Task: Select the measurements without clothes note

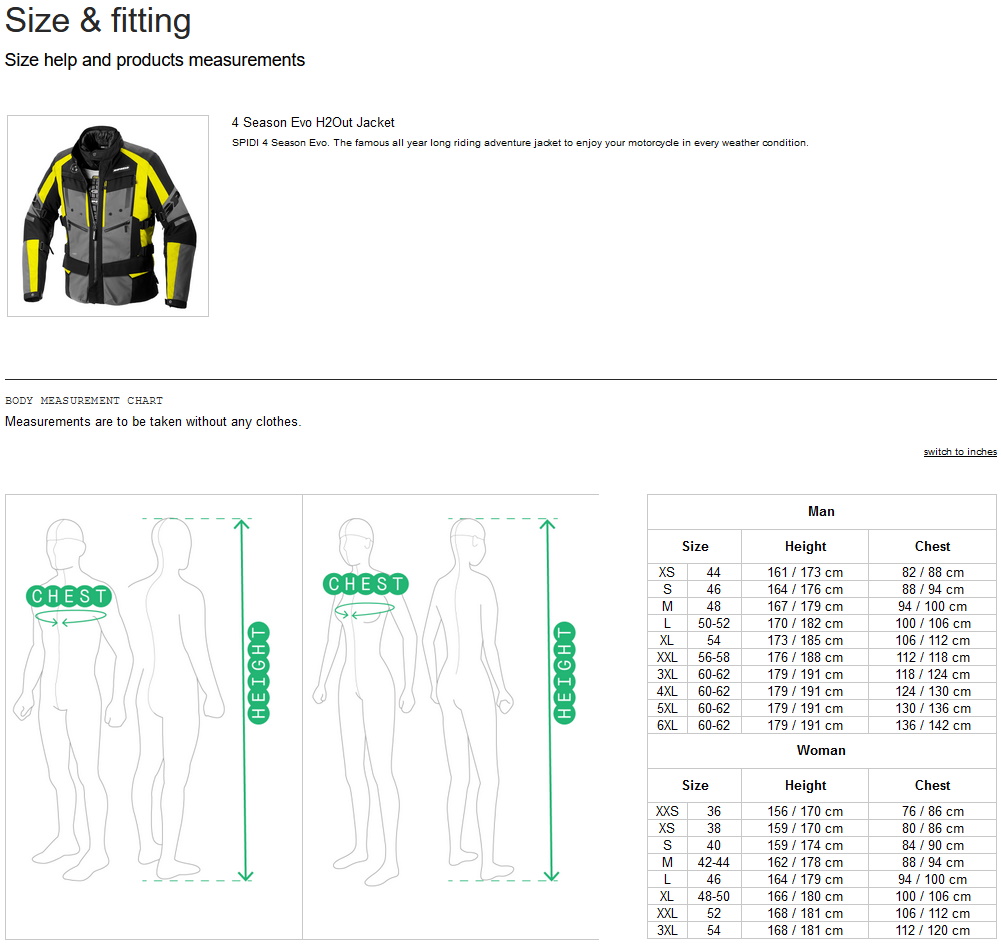Action: [x=153, y=422]
